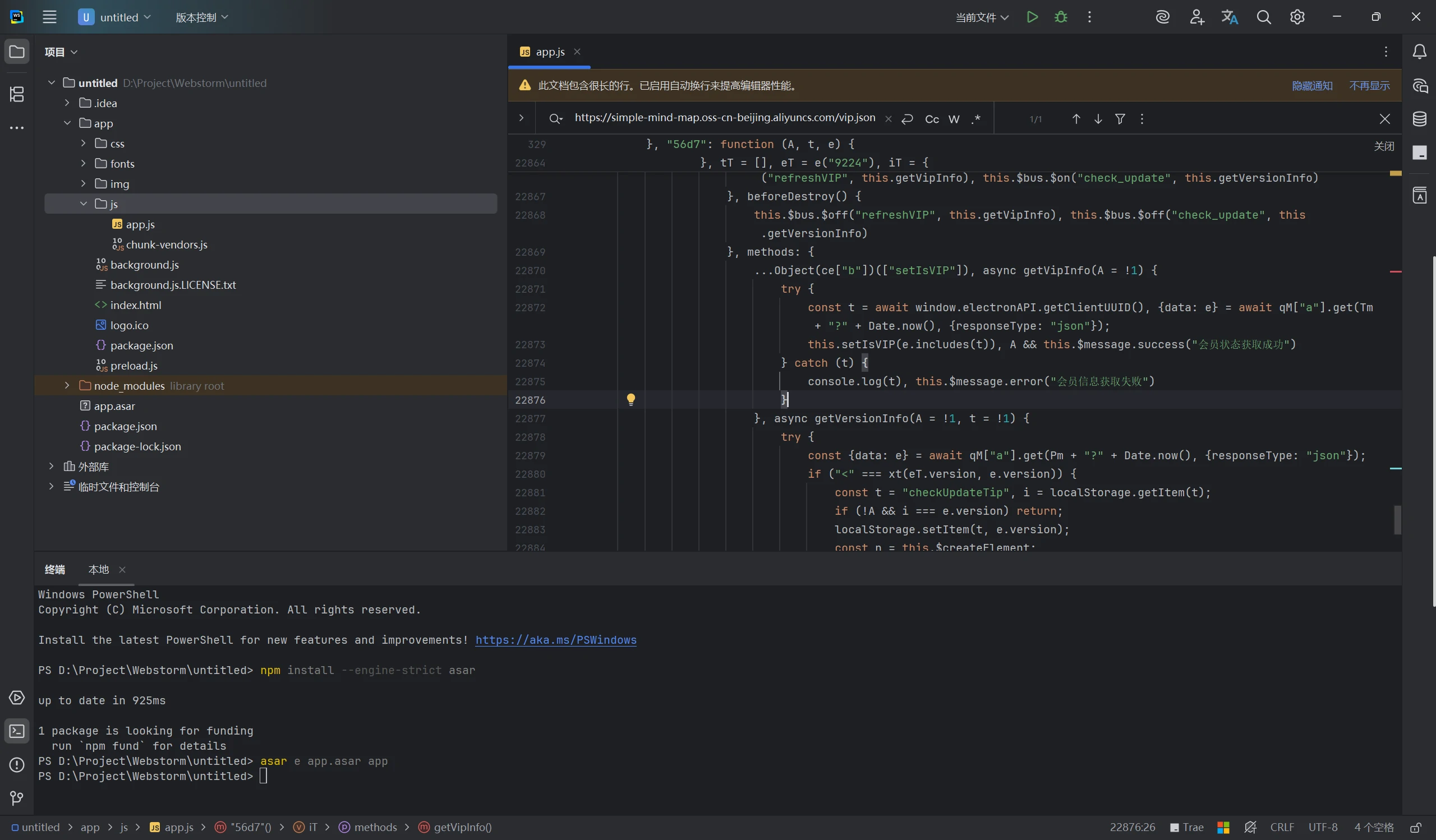The image size is (1436, 840).
Task: Click the yellow intention lightbulb
Action: 631,399
